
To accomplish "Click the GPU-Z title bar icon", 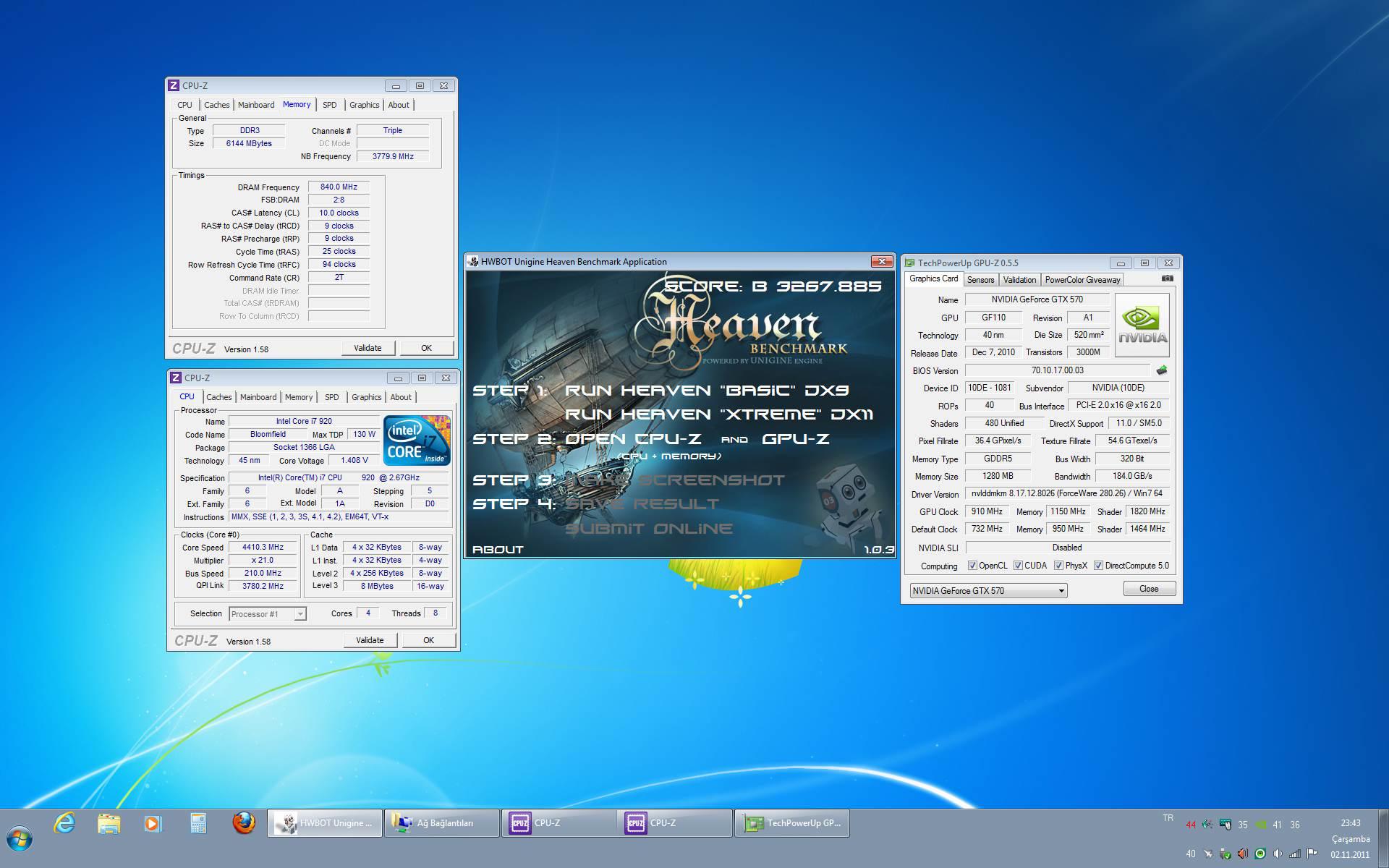I will (910, 263).
